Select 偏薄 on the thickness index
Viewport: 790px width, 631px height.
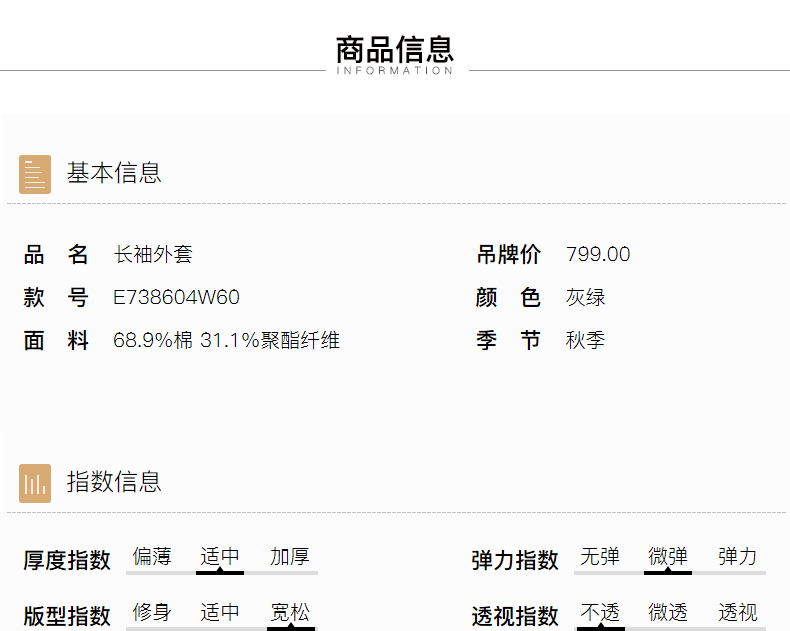coord(152,558)
